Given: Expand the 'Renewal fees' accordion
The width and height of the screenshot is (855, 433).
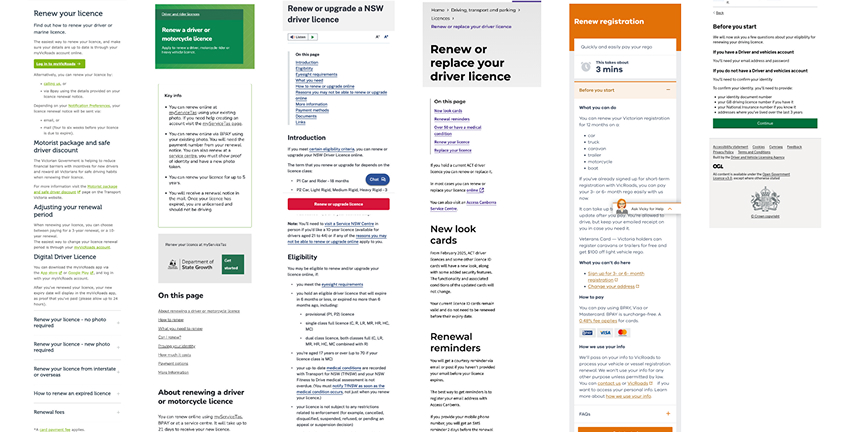Looking at the screenshot, I should pos(76,412).
